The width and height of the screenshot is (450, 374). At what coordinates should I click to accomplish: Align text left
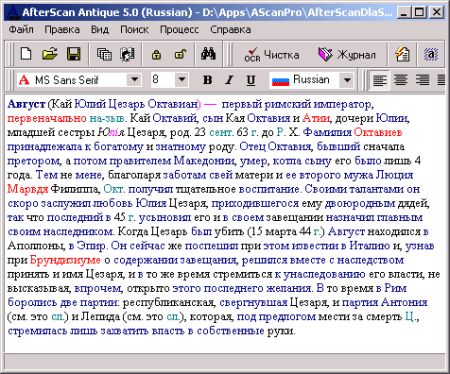380,80
